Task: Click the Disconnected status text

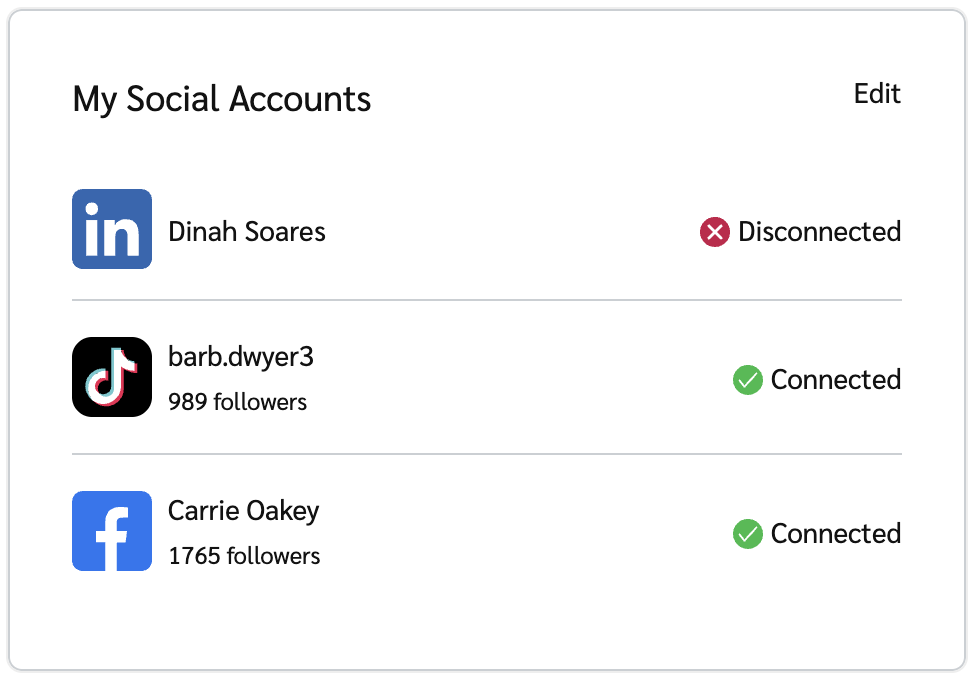Action: coord(819,232)
